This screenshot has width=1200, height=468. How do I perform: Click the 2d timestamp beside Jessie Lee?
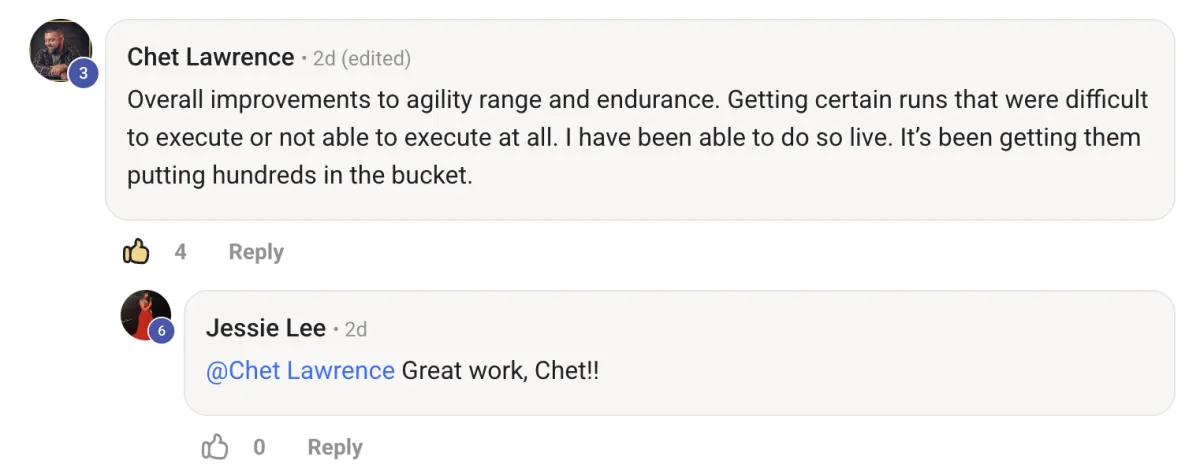coord(356,329)
